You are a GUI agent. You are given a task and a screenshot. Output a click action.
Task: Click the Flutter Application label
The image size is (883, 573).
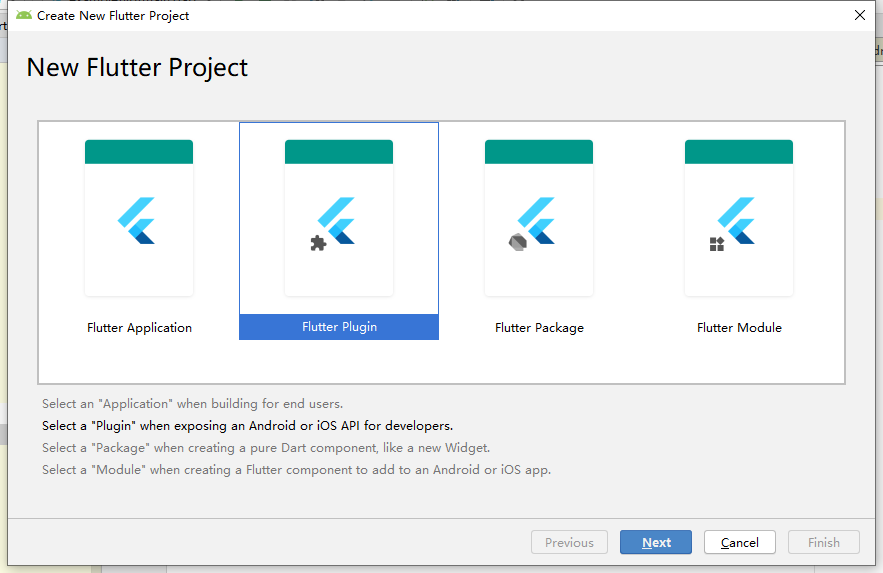[139, 328]
